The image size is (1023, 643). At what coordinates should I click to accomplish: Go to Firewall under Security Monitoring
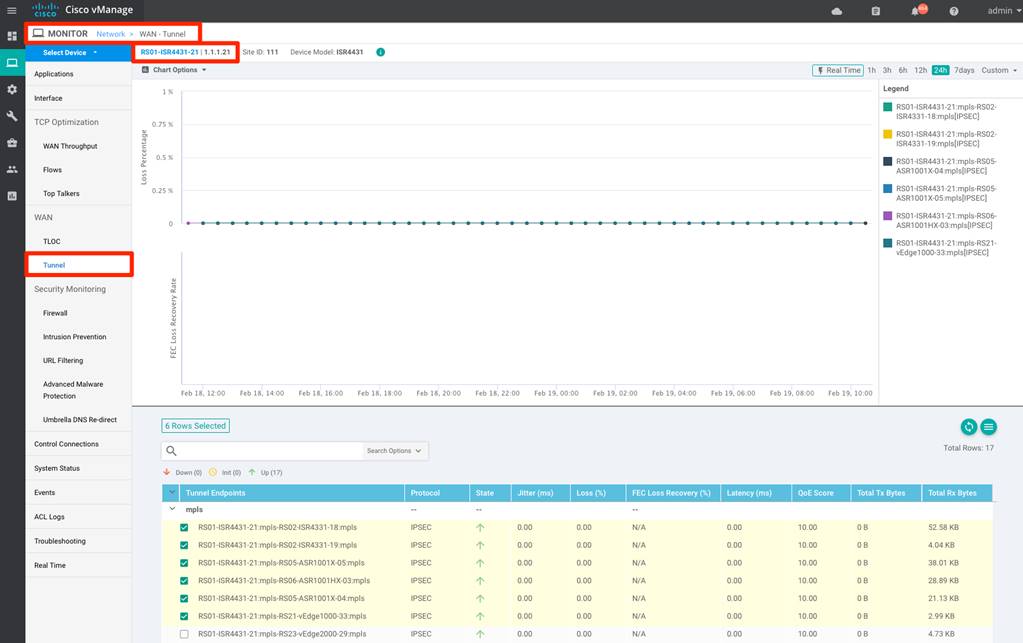55,313
